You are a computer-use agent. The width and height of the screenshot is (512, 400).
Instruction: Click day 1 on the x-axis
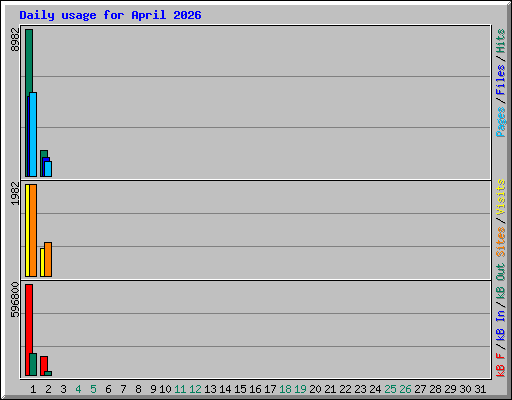point(33,389)
